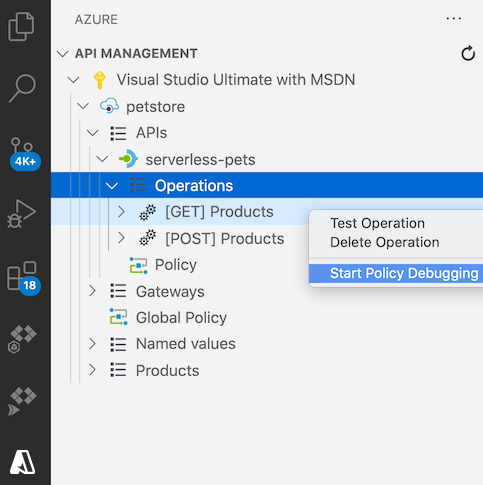Select the Named values label
This screenshot has height=485, width=483.
point(186,344)
